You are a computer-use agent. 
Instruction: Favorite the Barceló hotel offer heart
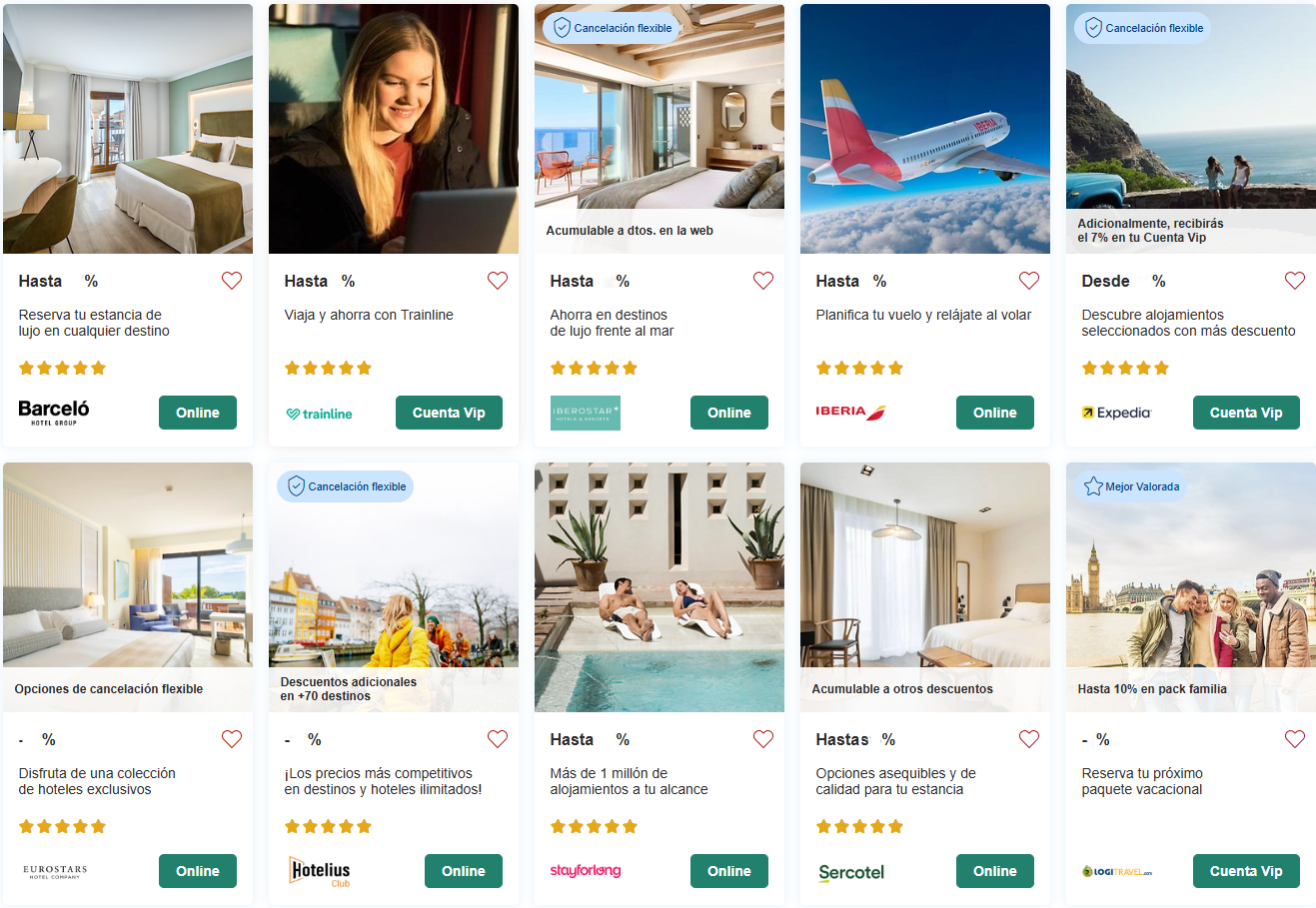click(232, 281)
